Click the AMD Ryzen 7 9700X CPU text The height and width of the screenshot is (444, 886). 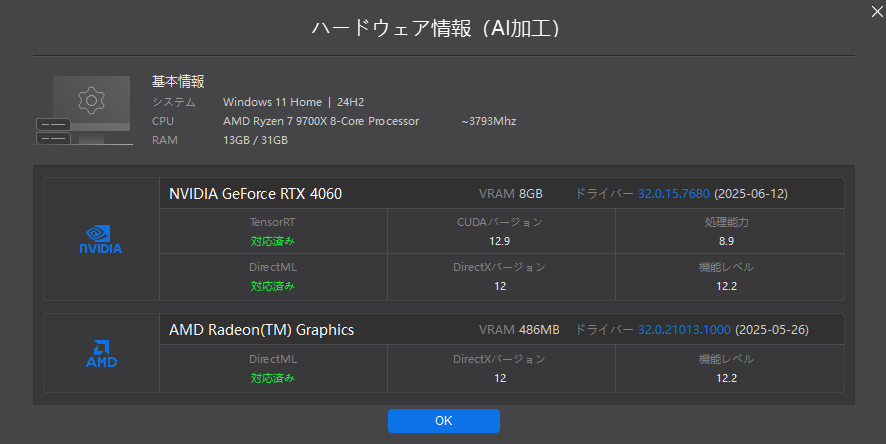point(321,121)
